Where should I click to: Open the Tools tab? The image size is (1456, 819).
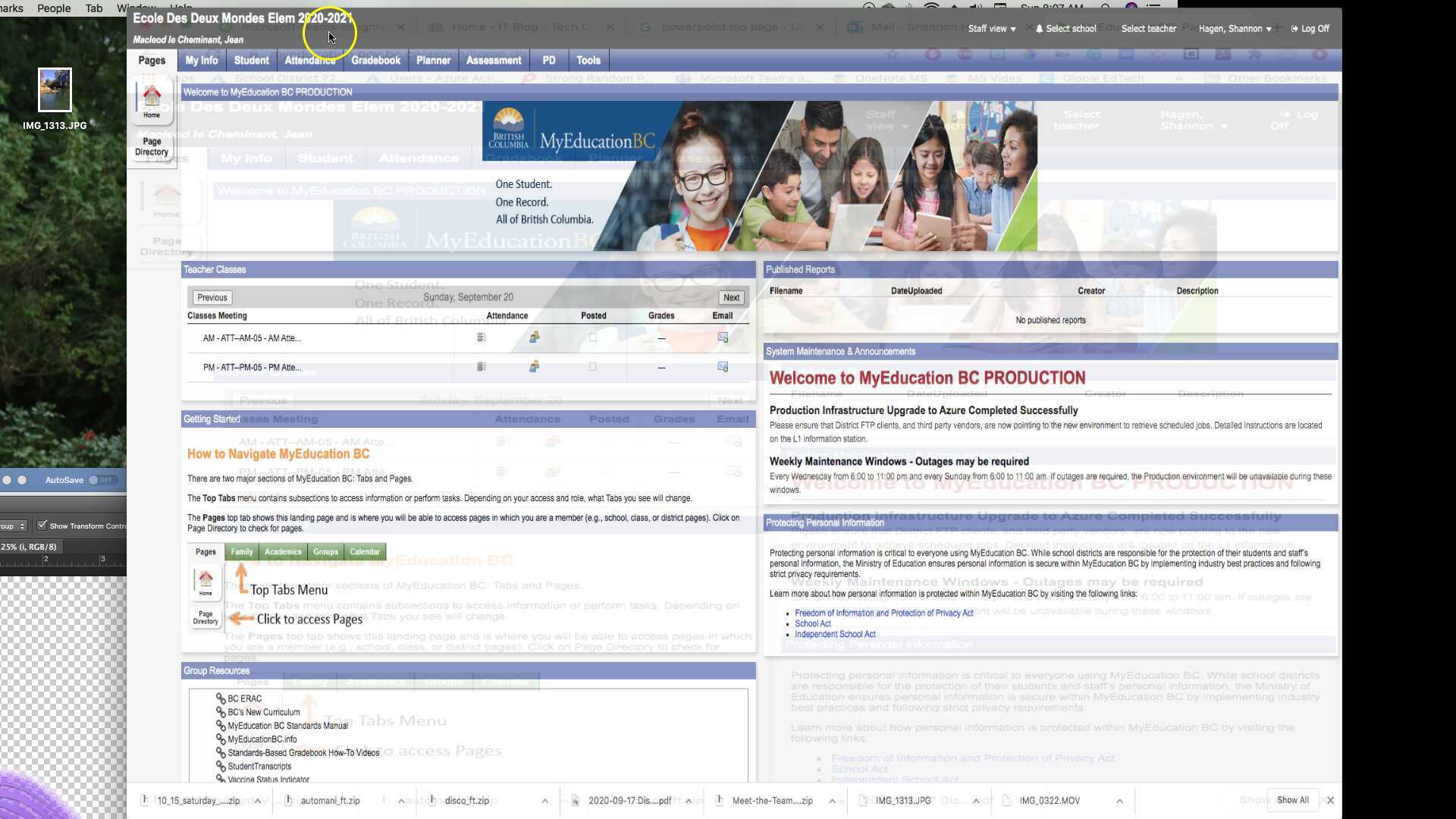click(x=588, y=60)
